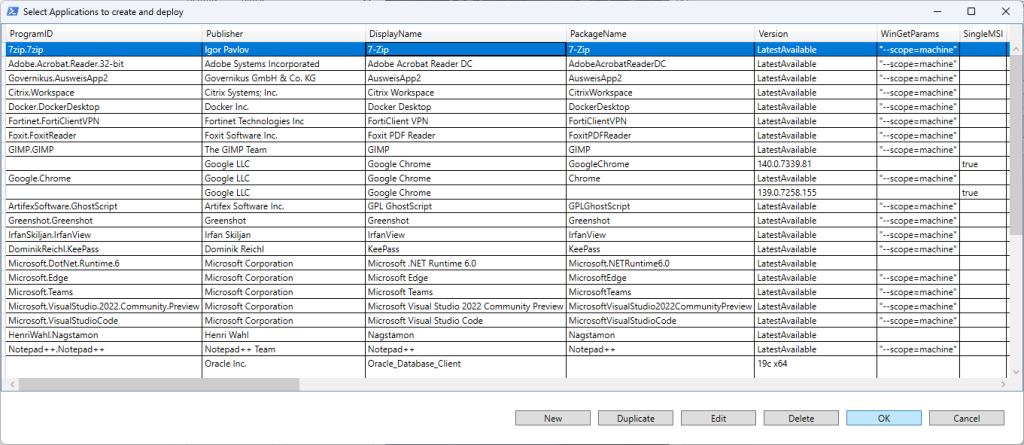Screen dimensions: 1024x445
Task: Cancel the application selection dialog
Action: [966, 418]
